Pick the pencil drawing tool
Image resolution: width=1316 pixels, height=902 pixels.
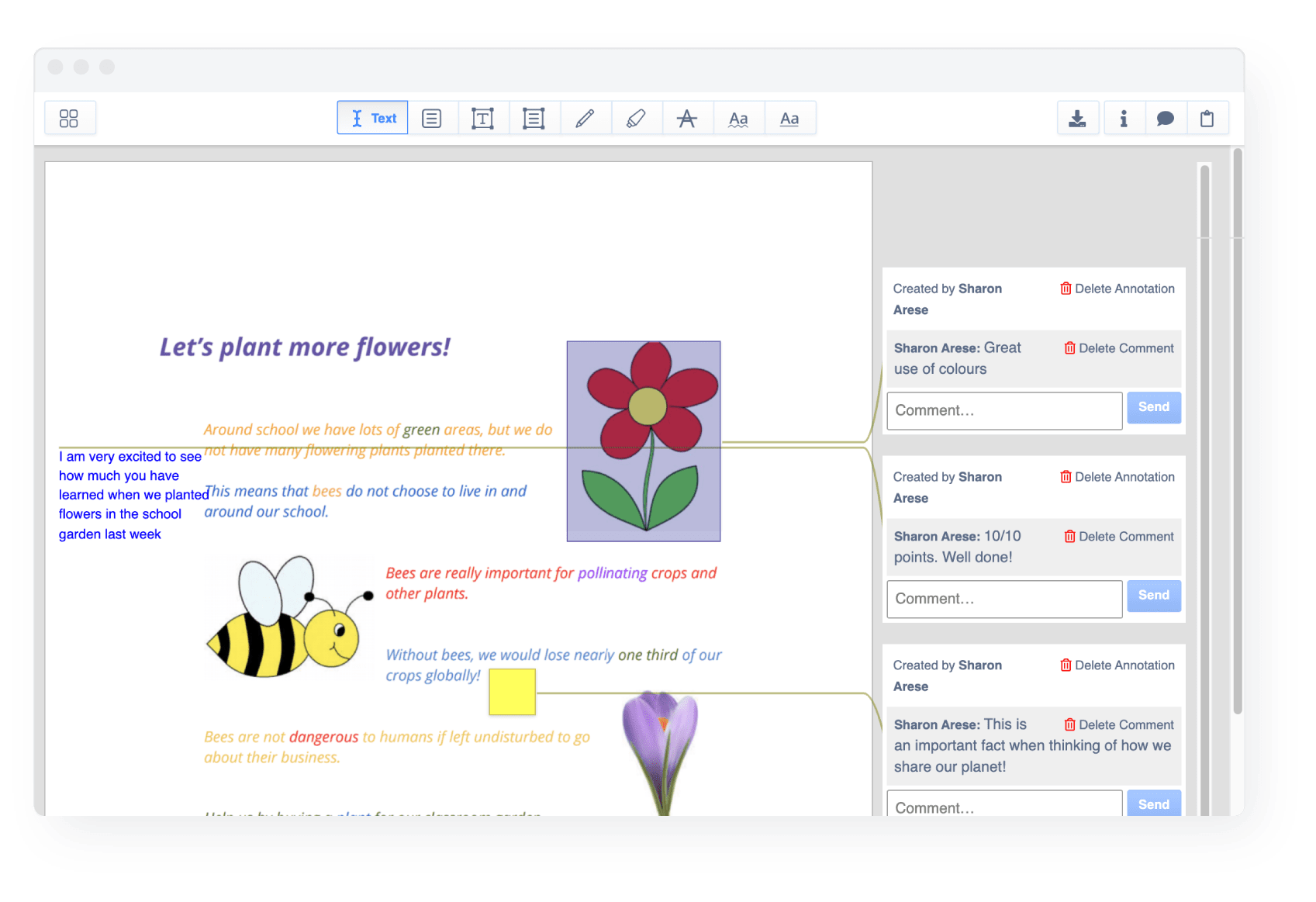[585, 118]
